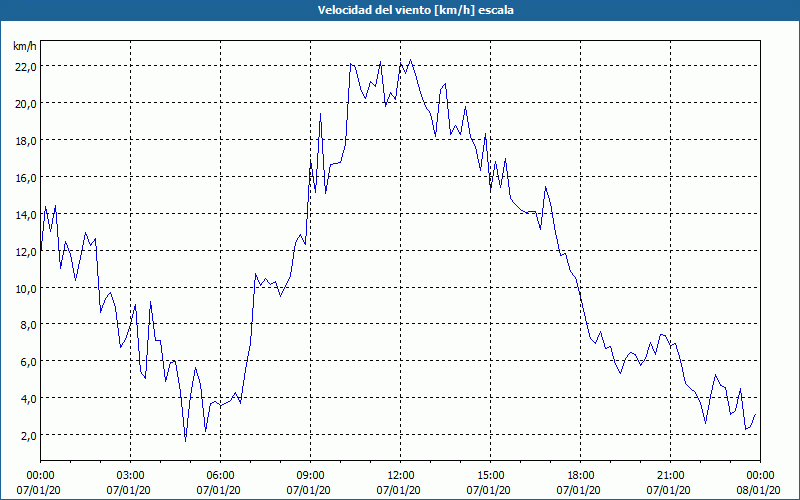Click the 21:00 time label on x-axis
The image size is (800, 500).
(670, 476)
